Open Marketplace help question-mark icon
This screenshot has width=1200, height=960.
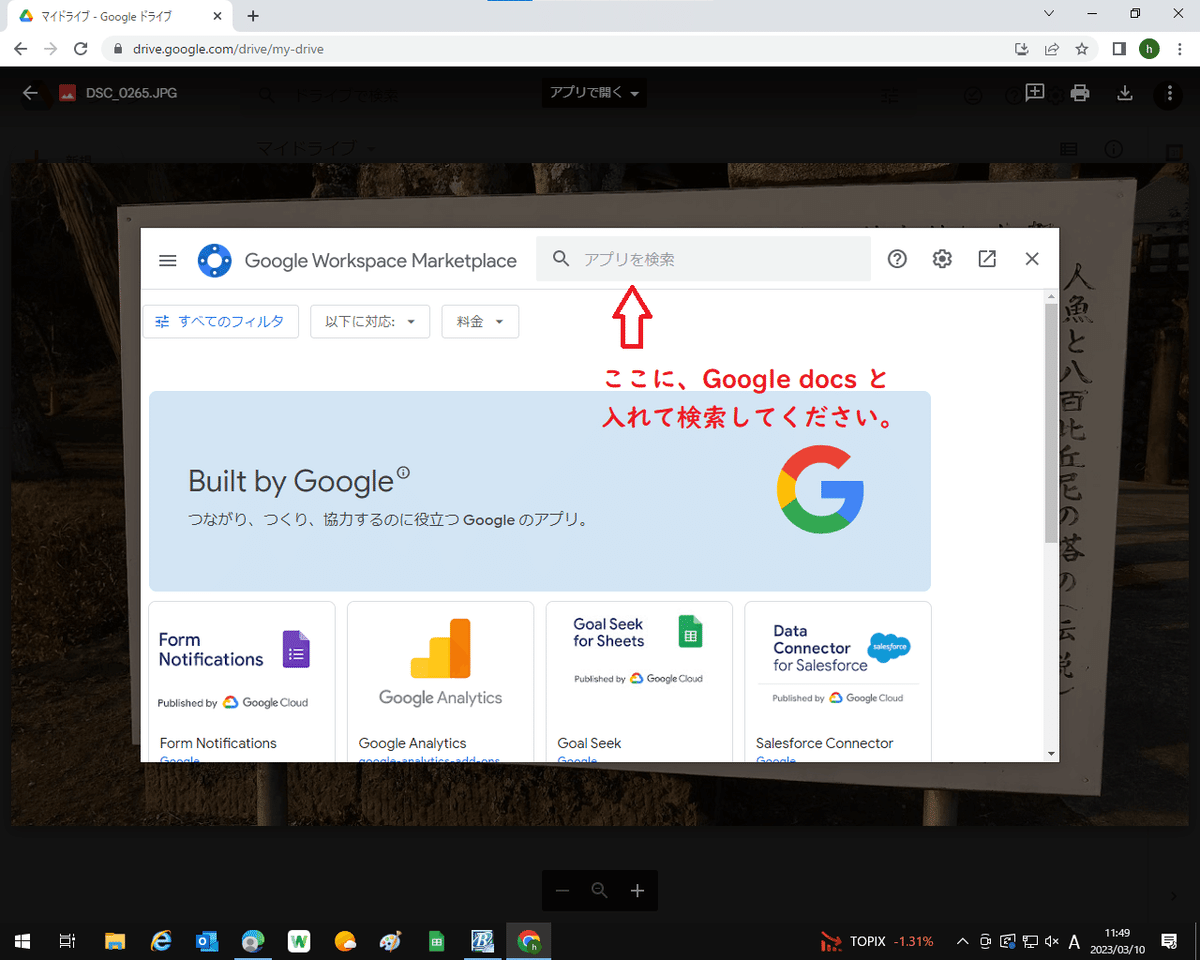point(897,259)
